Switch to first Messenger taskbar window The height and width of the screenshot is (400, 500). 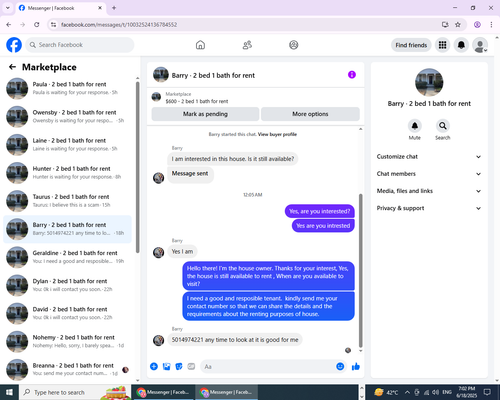pyautogui.click(x=163, y=392)
